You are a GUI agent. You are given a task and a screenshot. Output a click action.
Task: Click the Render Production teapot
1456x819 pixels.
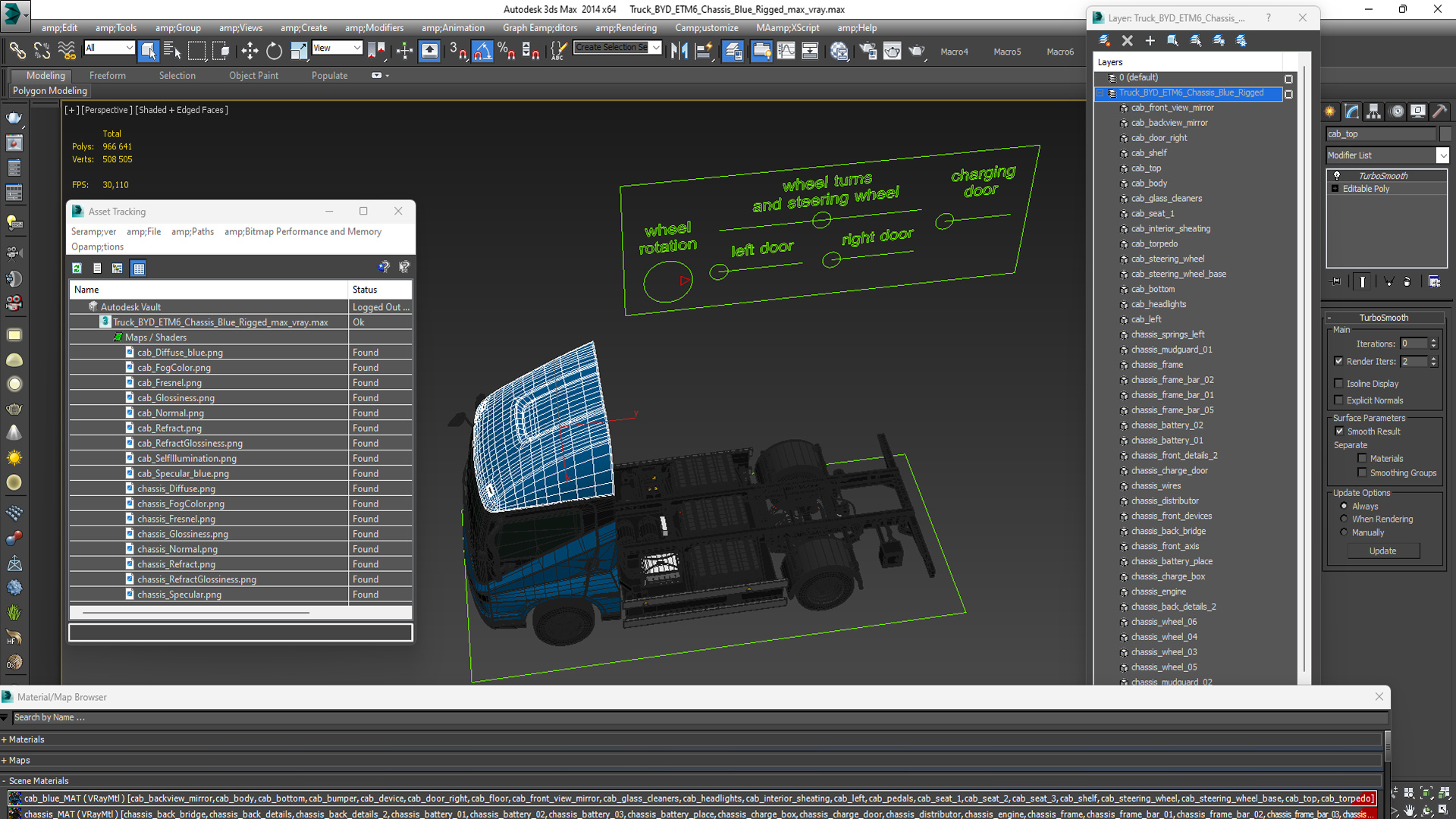(x=917, y=51)
